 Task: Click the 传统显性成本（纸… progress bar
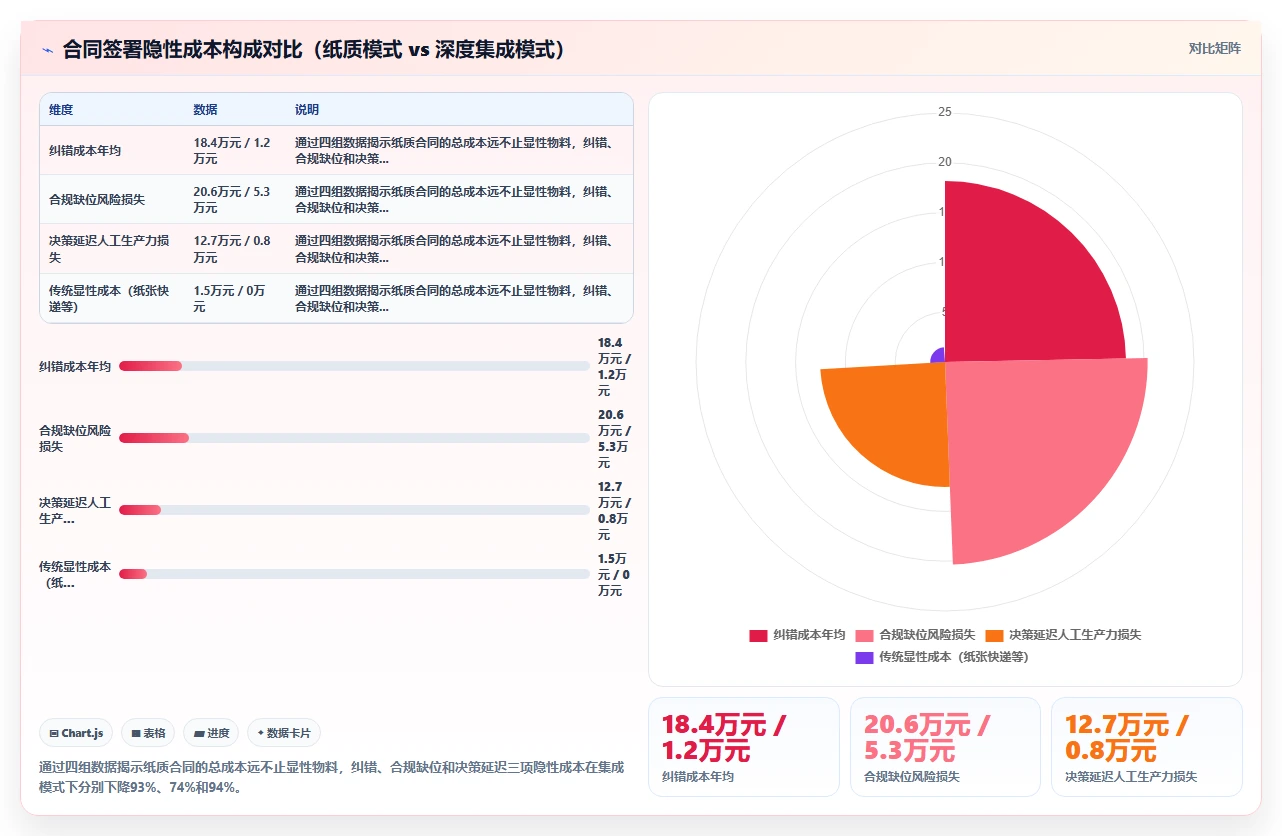click(x=354, y=574)
